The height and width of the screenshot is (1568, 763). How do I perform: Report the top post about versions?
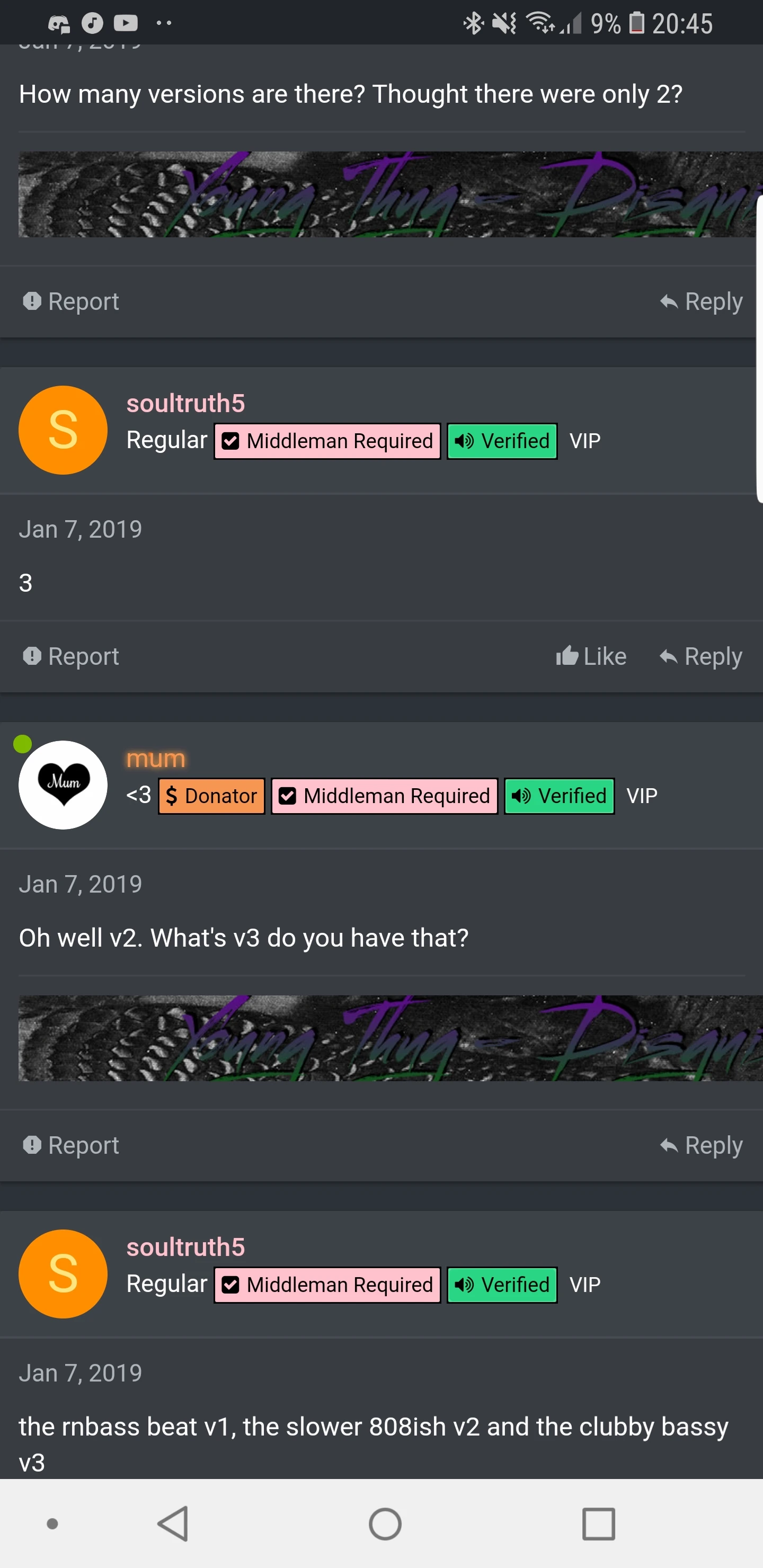pos(70,301)
